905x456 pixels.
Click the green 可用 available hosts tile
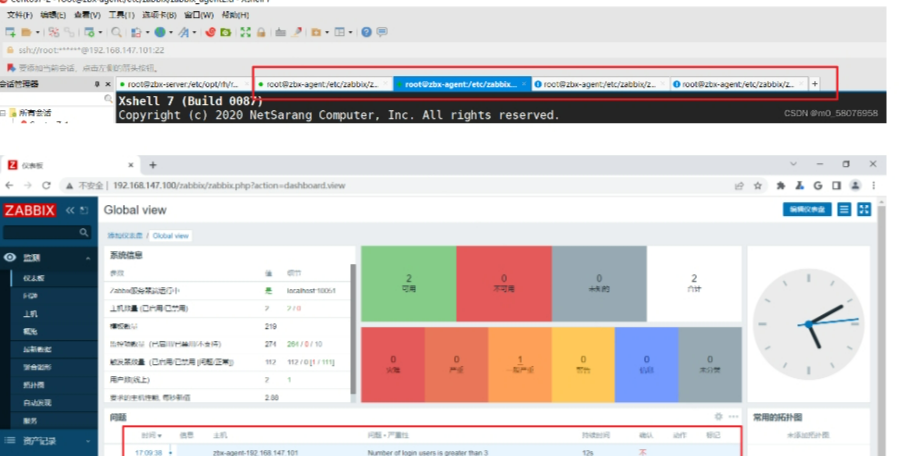pyautogui.click(x=409, y=283)
